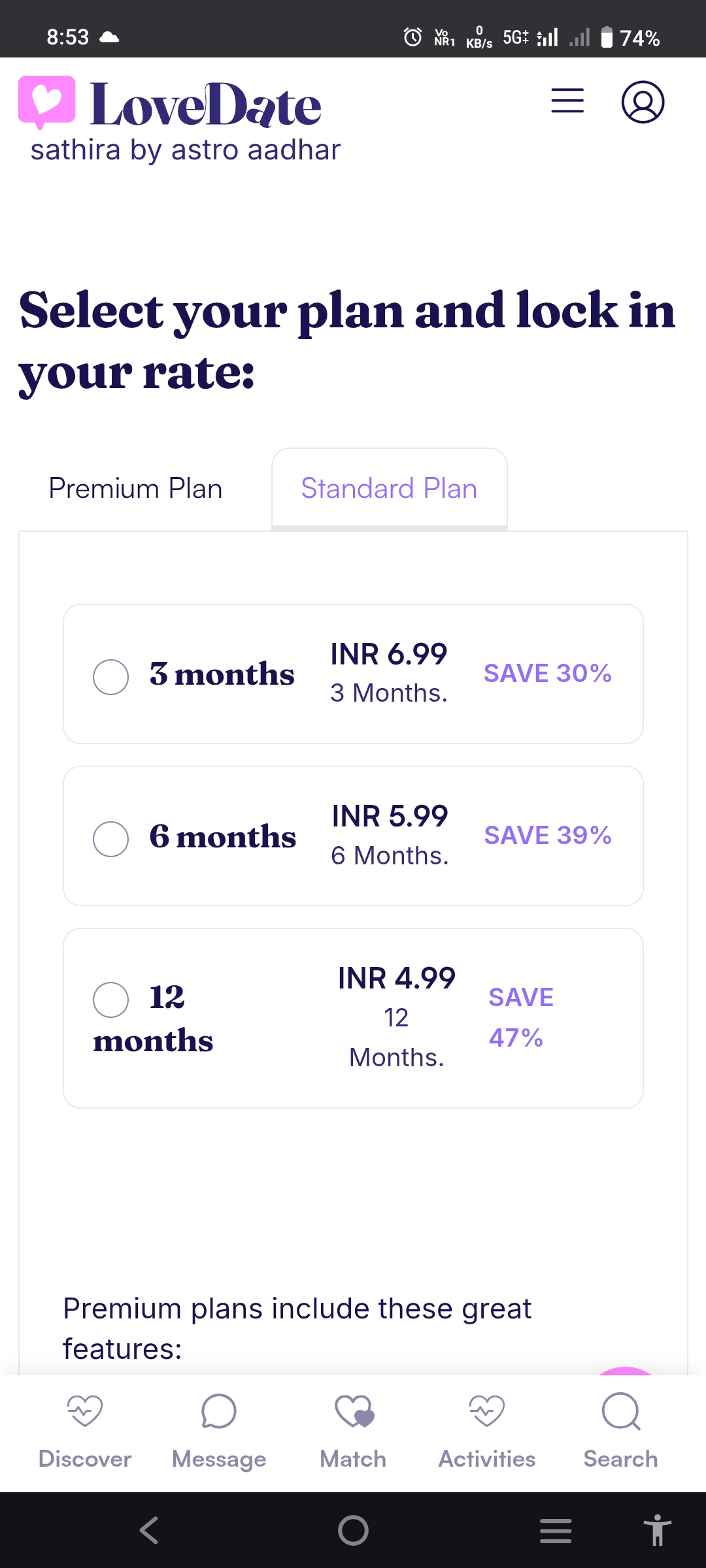706x1568 pixels.
Task: Switch to the Premium Plan tab
Action: (135, 489)
